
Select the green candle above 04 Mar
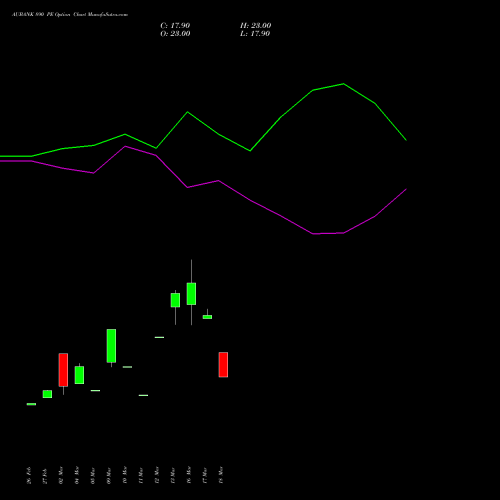point(79,375)
